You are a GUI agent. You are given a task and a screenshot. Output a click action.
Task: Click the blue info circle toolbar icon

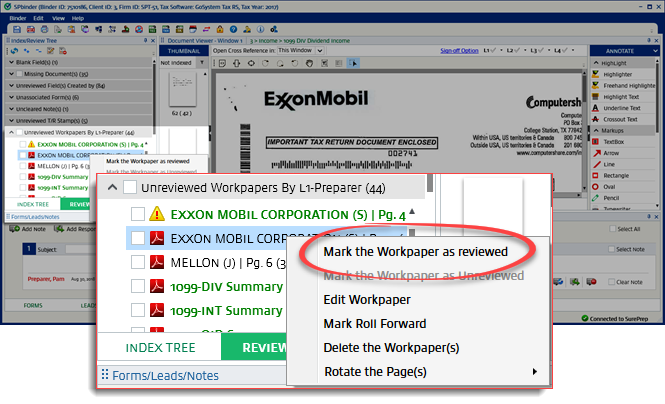(260, 29)
